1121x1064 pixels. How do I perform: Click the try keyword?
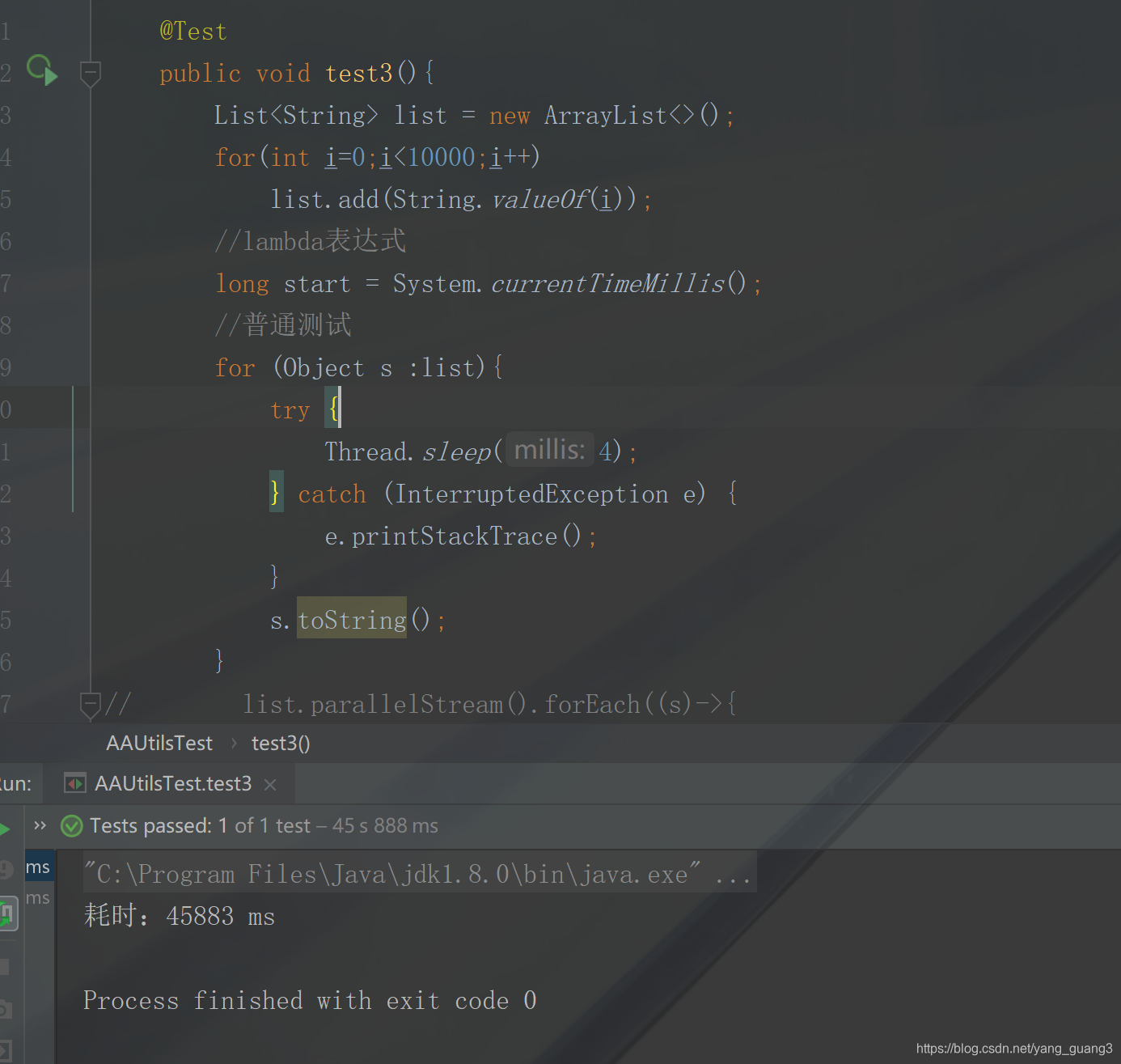point(290,410)
